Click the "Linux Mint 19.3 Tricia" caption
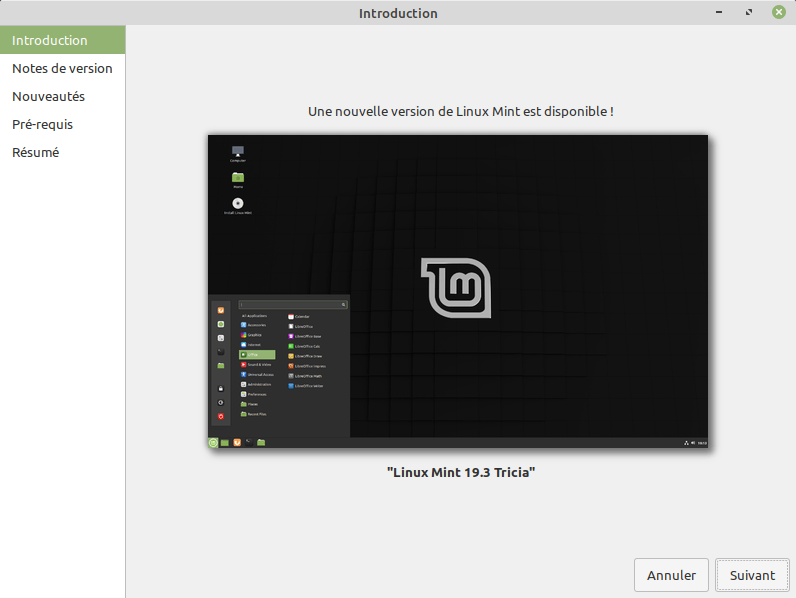The width and height of the screenshot is (796, 598). [x=461, y=472]
